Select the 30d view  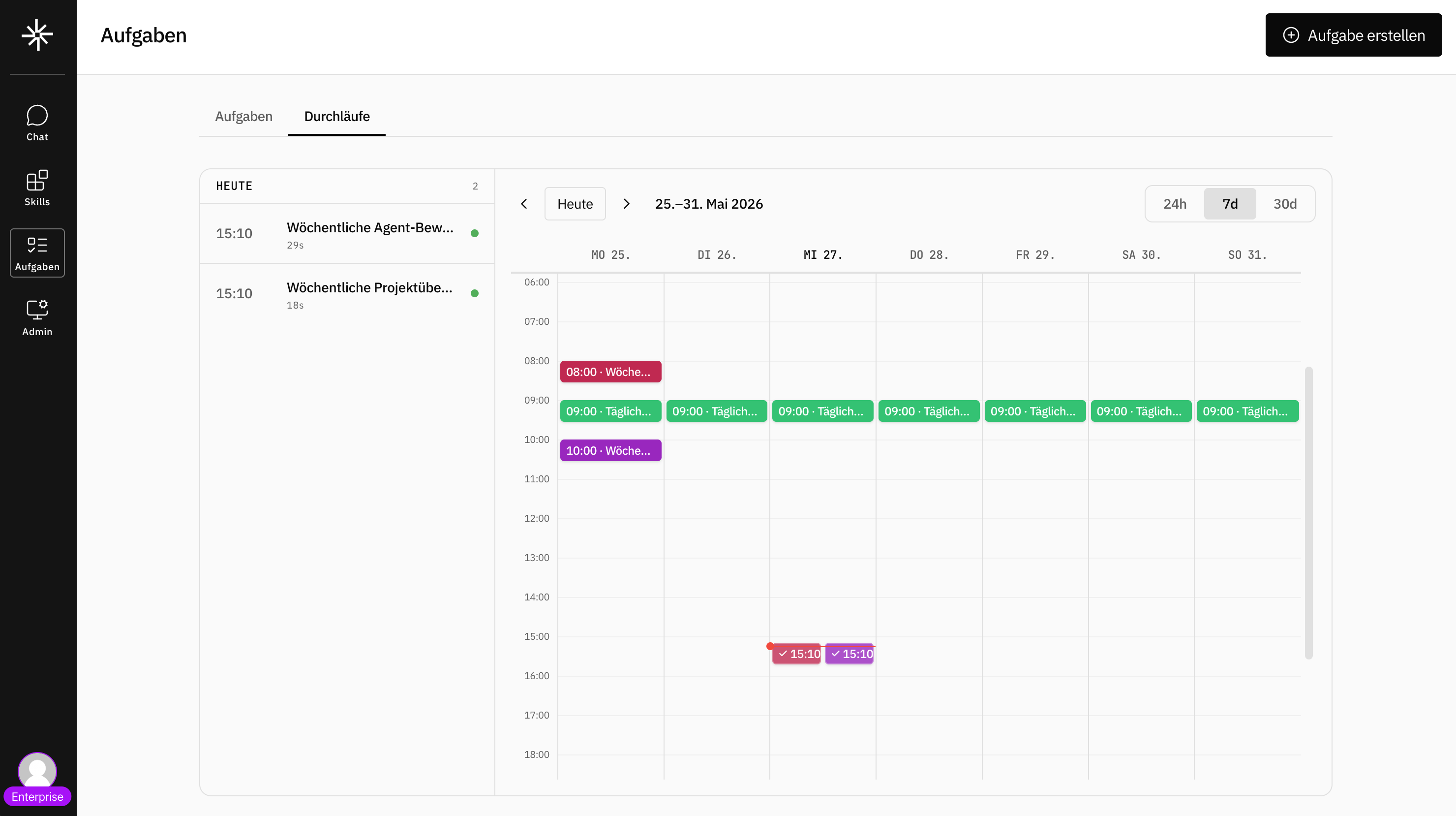pyautogui.click(x=1285, y=204)
